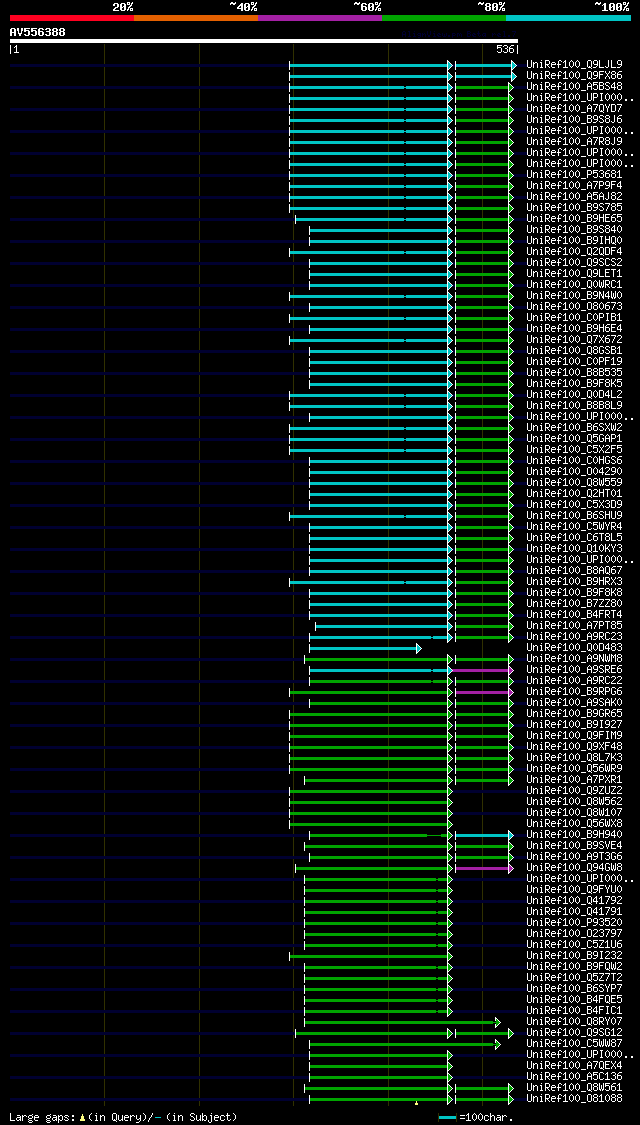
Task: Select the UniRef100_C0HGS6 row label
Action: [574, 461]
